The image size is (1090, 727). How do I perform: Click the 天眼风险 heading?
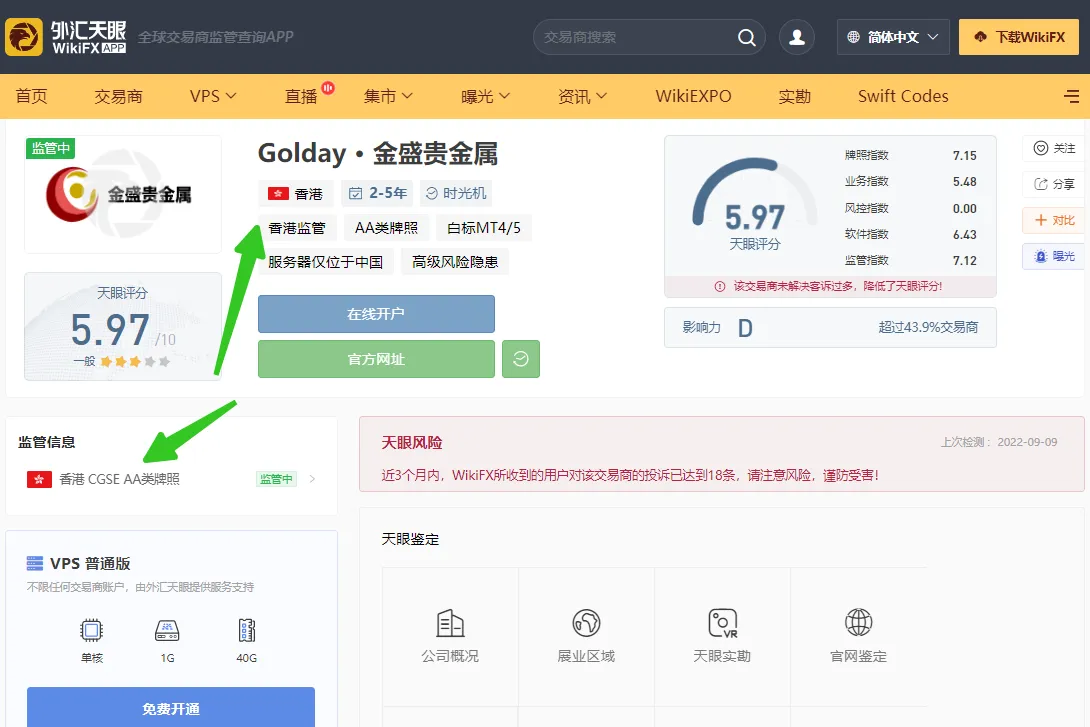(x=412, y=443)
